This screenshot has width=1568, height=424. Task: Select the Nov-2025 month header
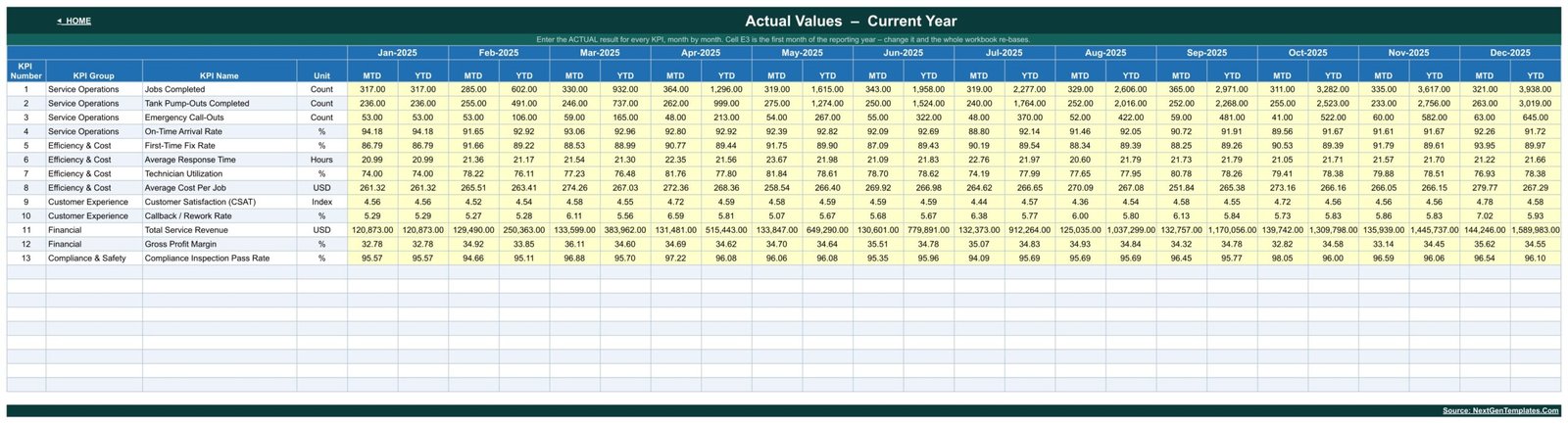(x=1408, y=53)
